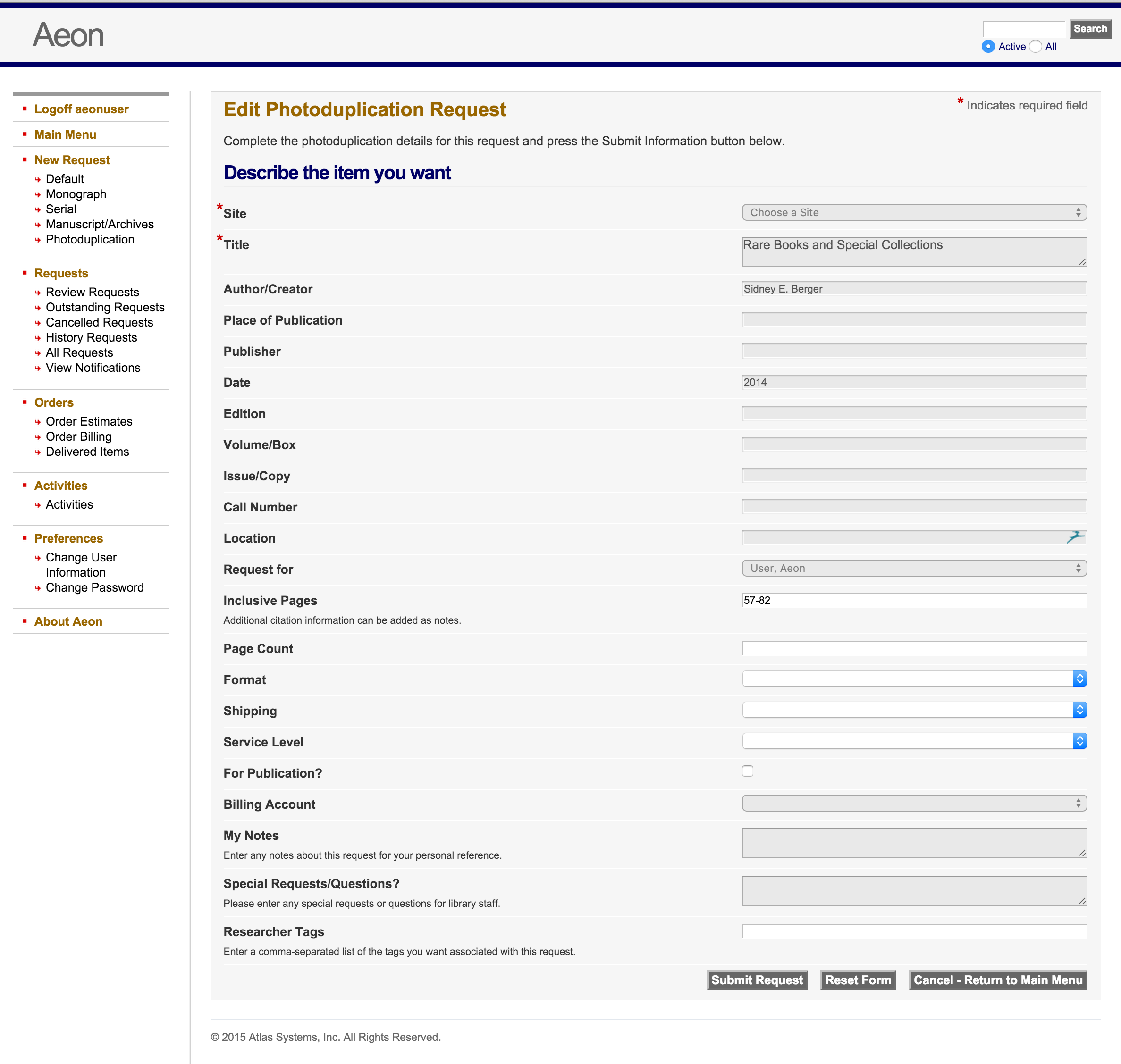Click the Reset Form button
1121x1064 pixels.
[858, 980]
